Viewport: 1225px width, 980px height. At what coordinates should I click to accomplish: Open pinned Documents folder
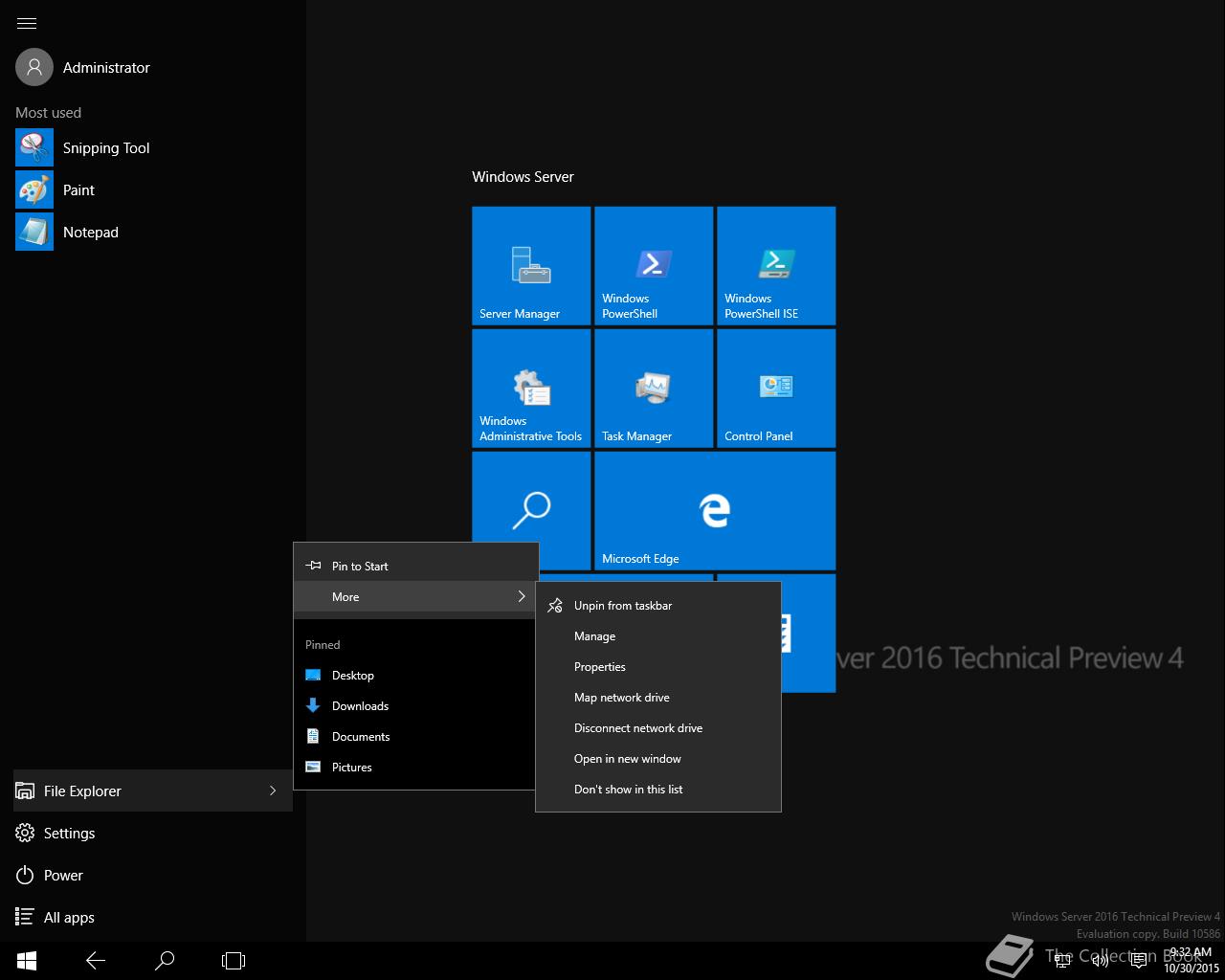tap(415, 737)
